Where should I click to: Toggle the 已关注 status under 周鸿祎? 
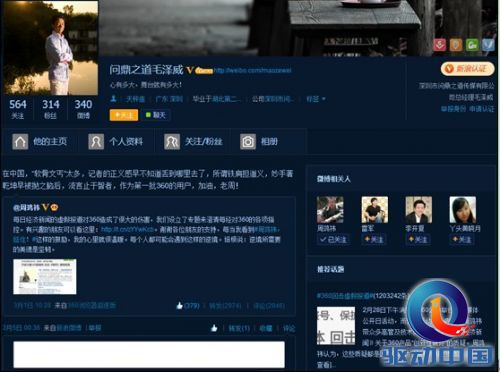(333, 239)
